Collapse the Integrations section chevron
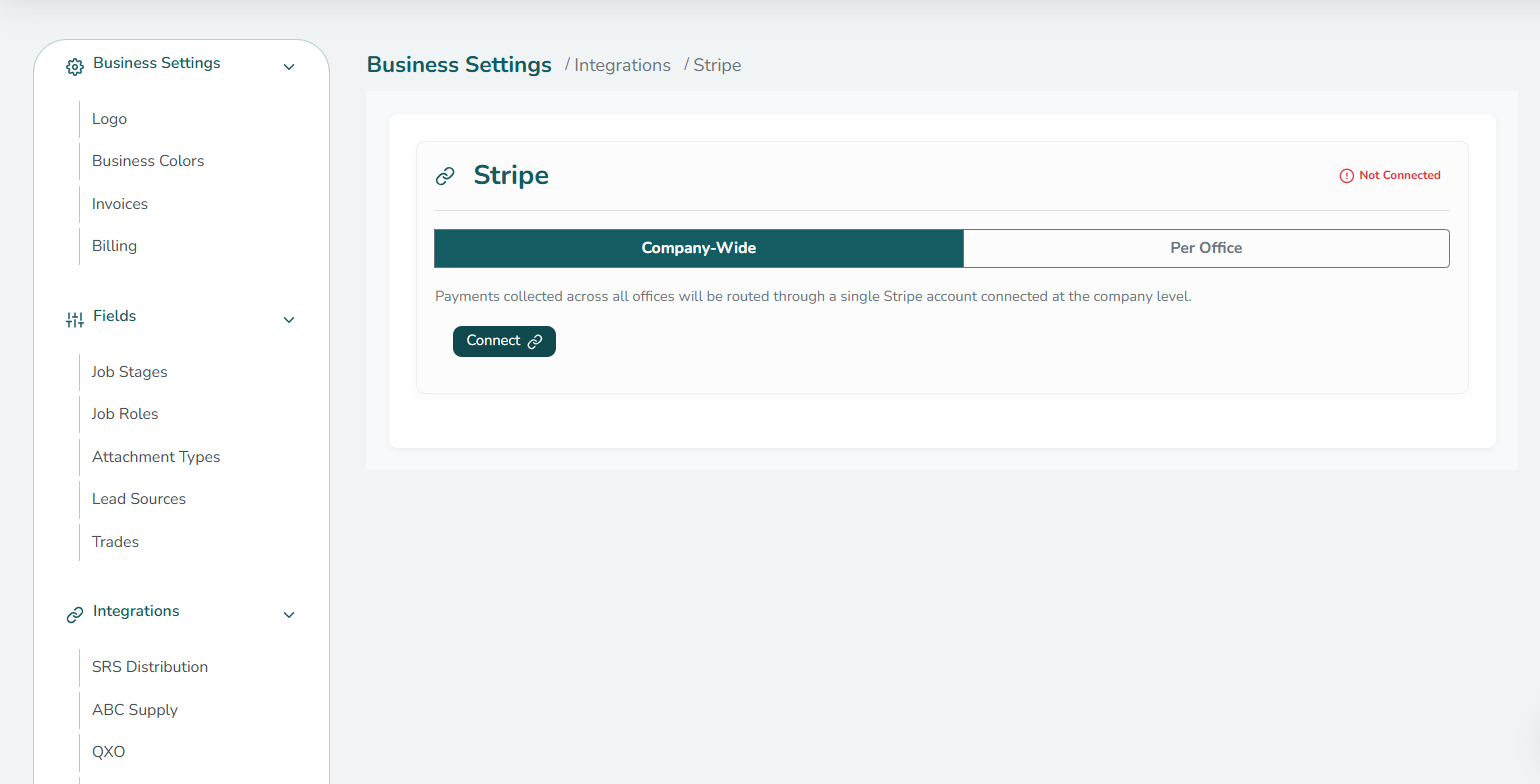 289,615
